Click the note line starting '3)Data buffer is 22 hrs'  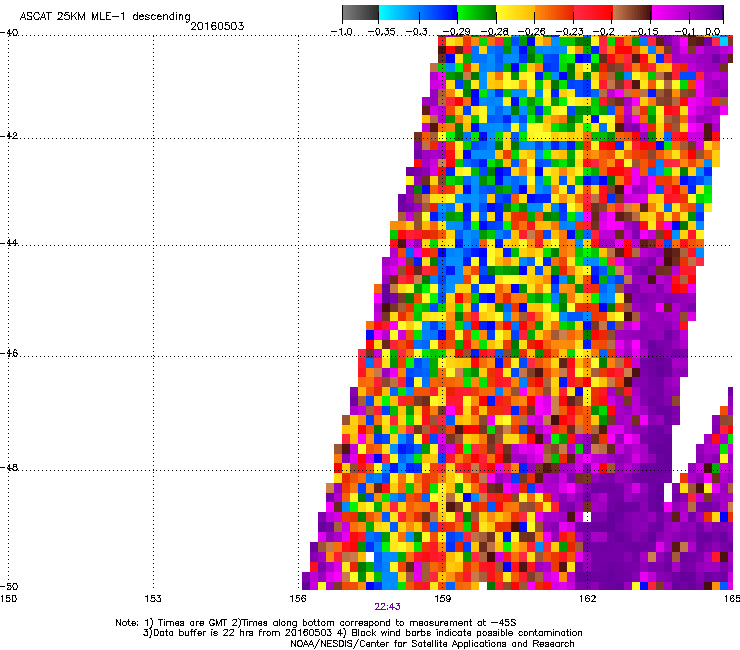[x=362, y=633]
